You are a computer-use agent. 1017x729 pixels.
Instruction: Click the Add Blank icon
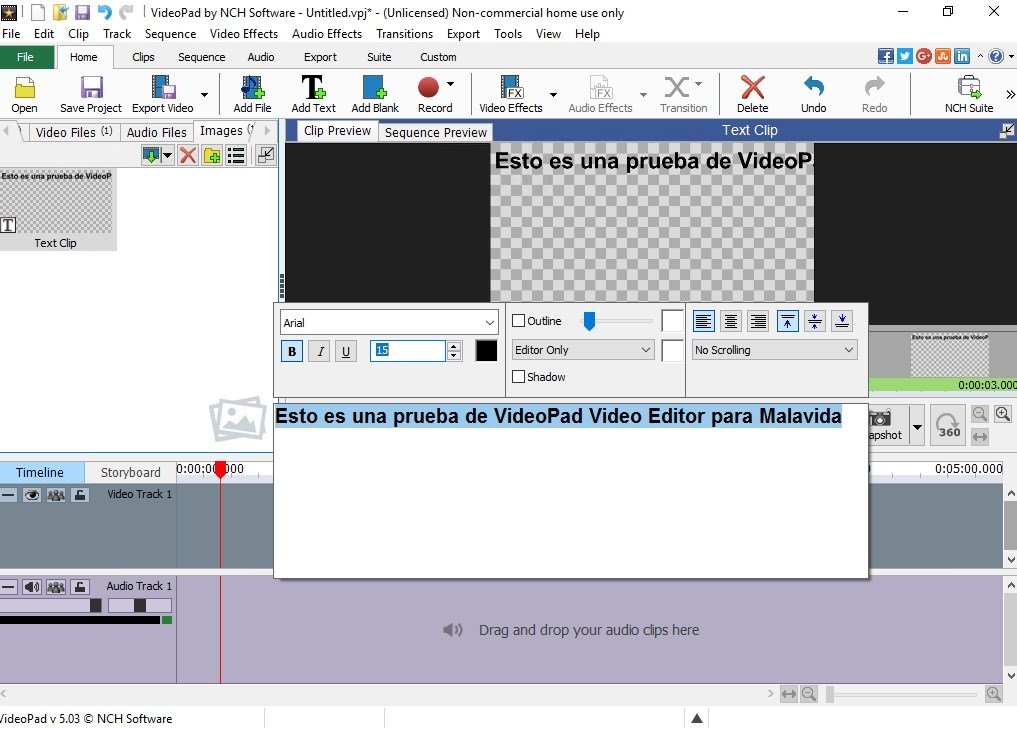click(x=375, y=94)
